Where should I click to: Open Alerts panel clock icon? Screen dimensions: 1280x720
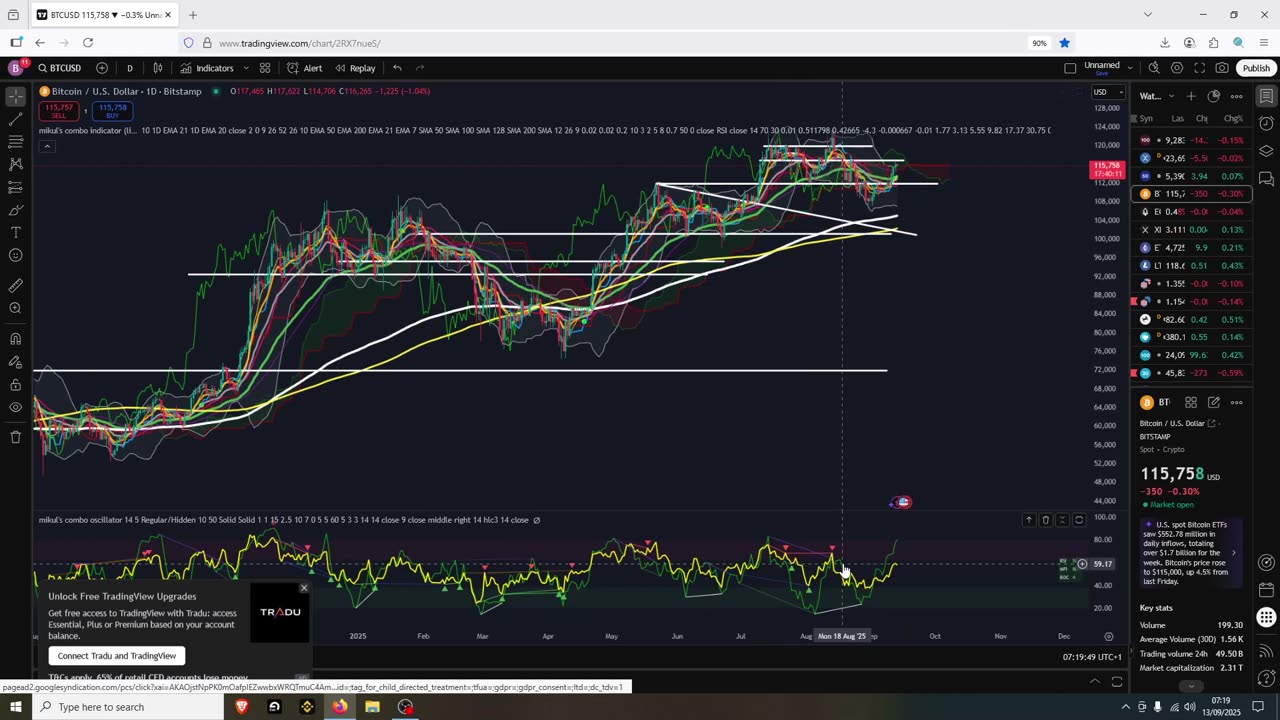coord(1266,124)
